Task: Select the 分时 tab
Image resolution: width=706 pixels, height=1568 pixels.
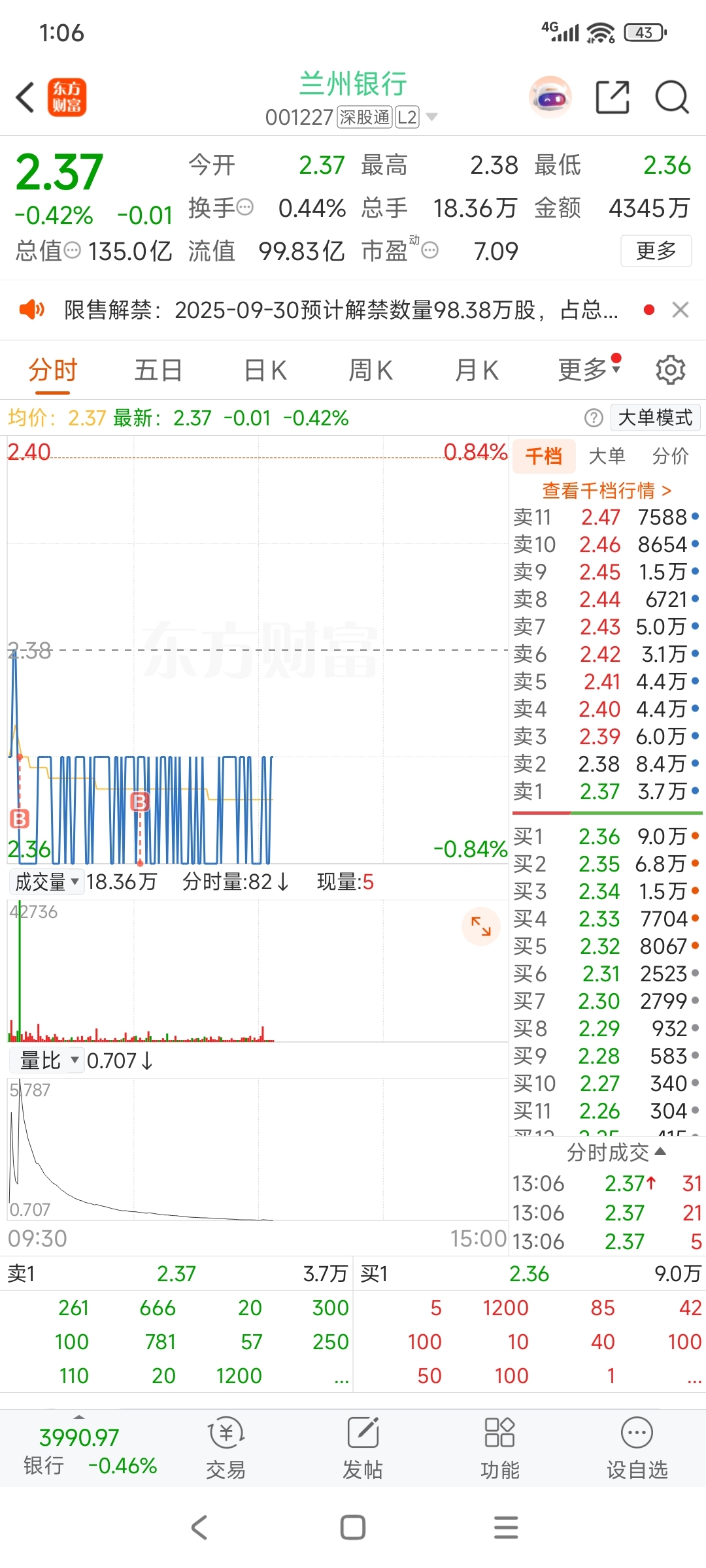Action: tap(52, 370)
